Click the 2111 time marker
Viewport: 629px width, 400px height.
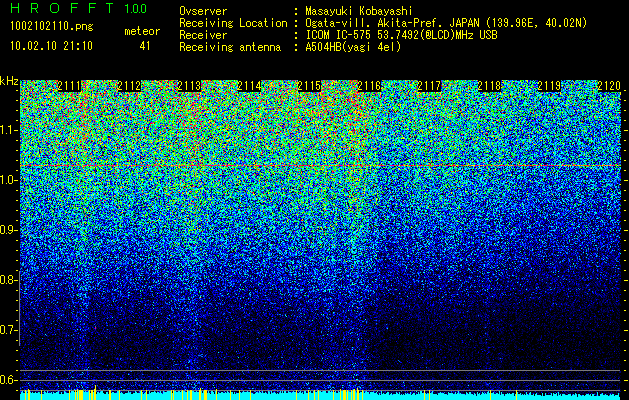pyautogui.click(x=69, y=86)
